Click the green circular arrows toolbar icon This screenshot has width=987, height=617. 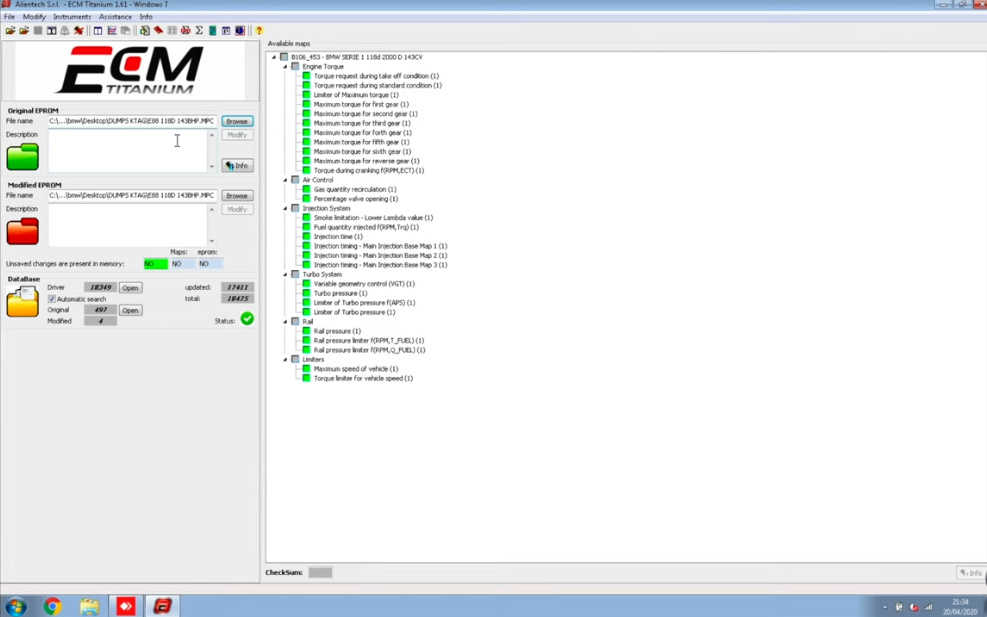(x=145, y=30)
